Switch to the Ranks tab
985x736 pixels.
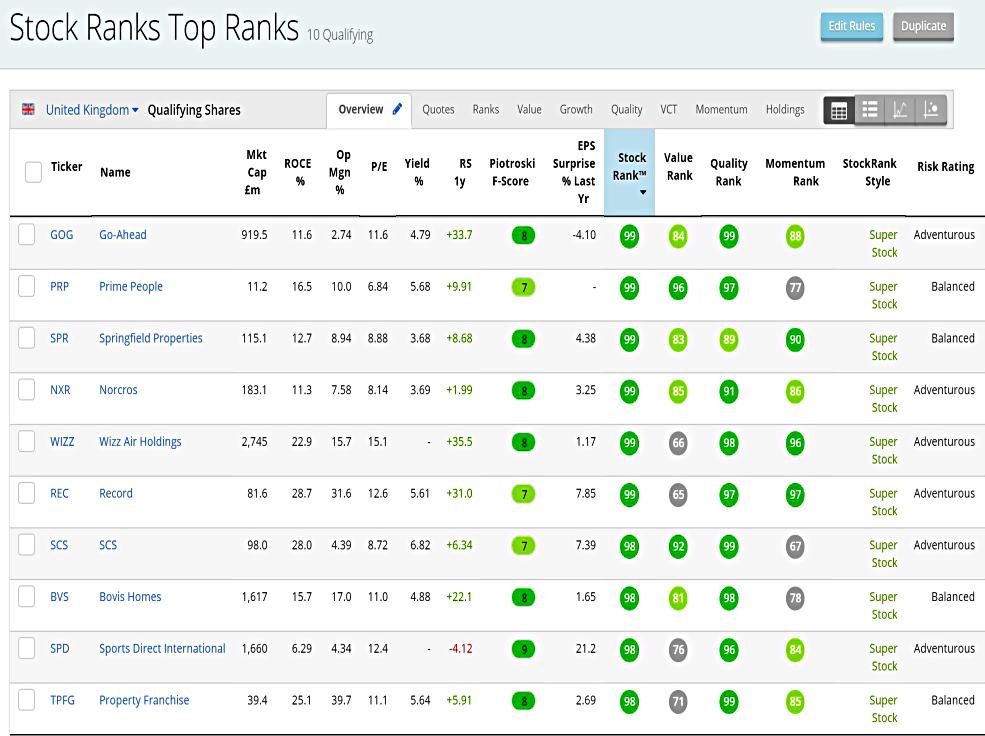coord(486,109)
